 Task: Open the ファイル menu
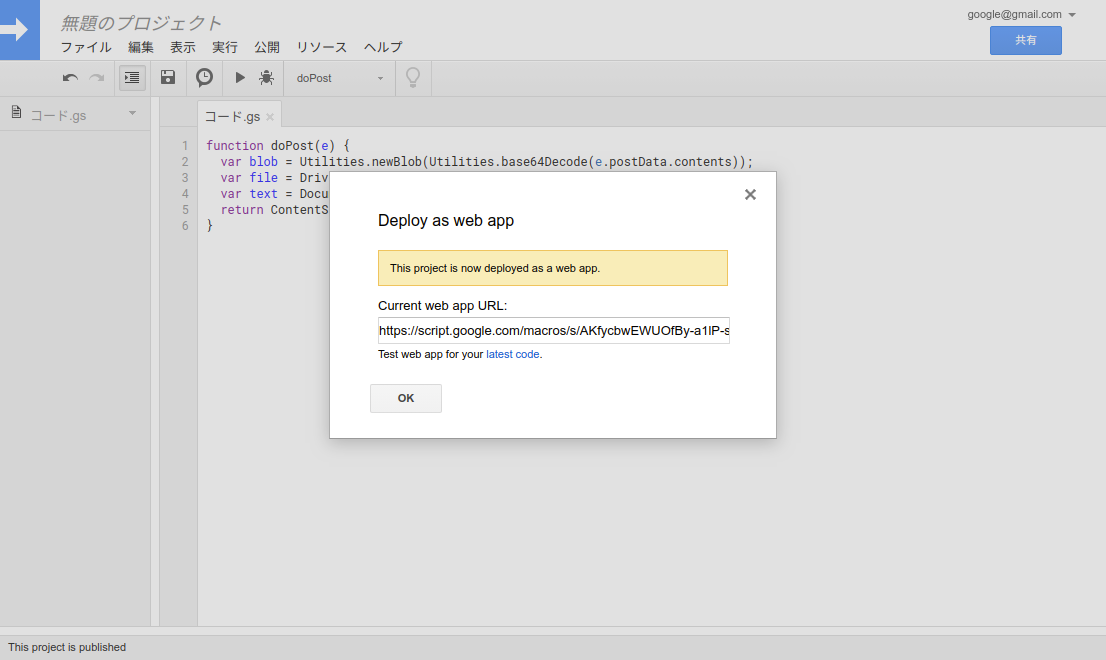pyautogui.click(x=86, y=47)
